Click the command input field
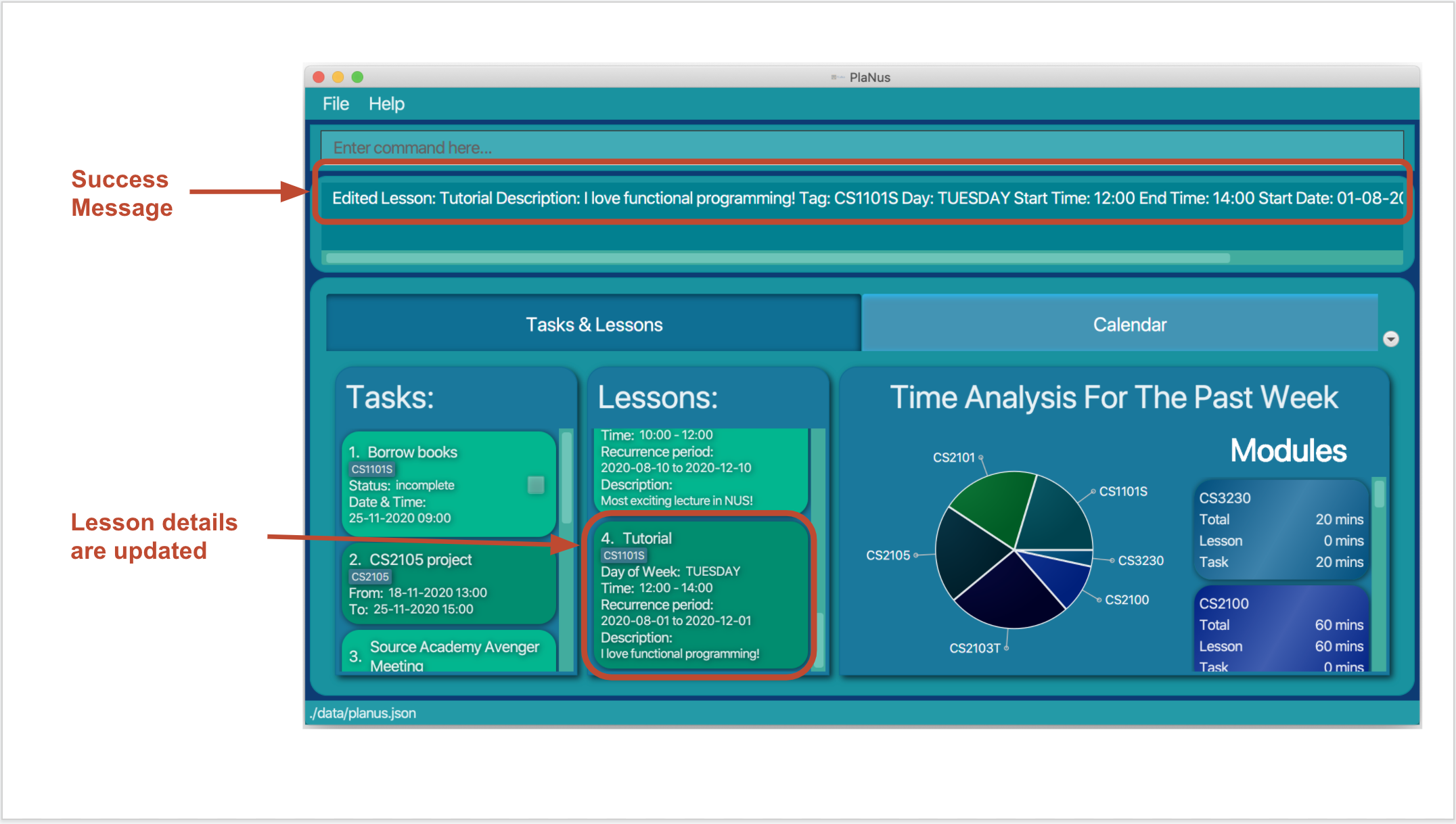Screen dimensions: 1456x824 point(861,147)
